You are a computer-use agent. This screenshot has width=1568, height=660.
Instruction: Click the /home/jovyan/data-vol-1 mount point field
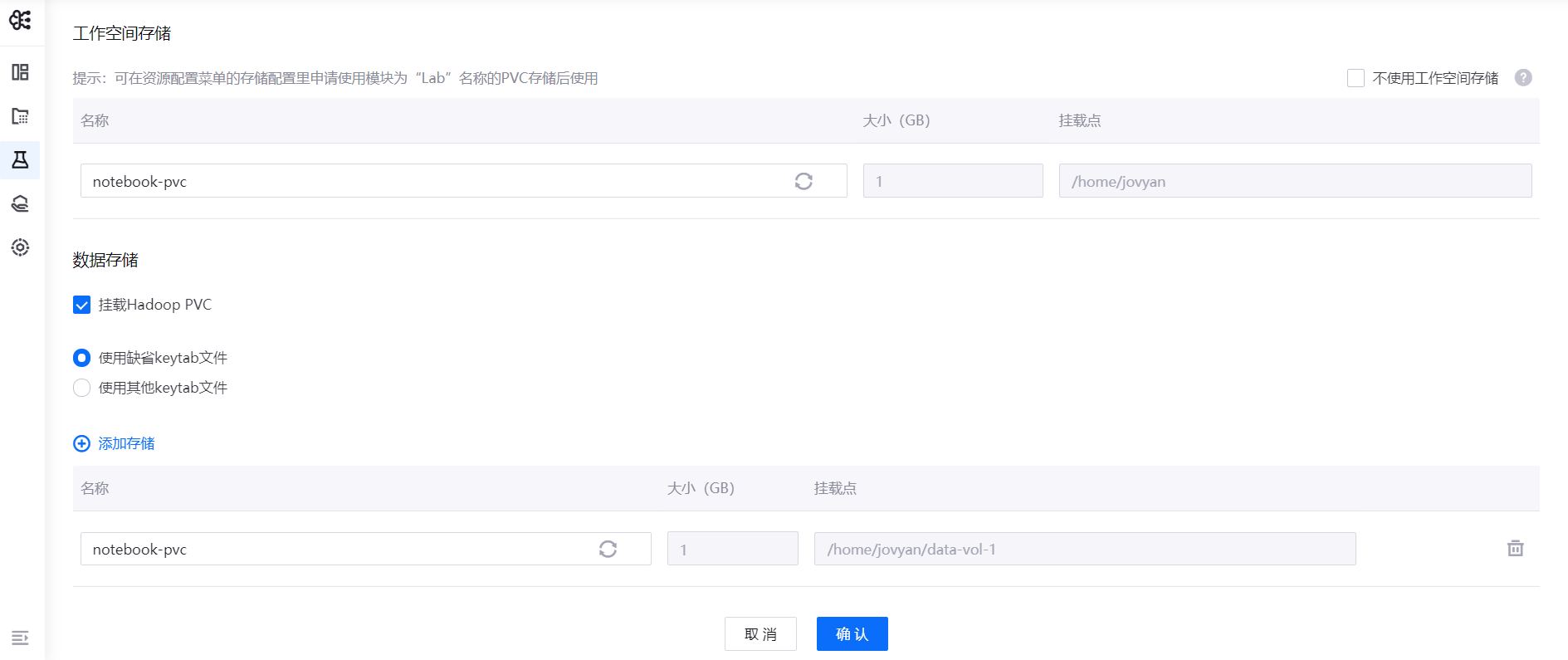pos(1084,549)
